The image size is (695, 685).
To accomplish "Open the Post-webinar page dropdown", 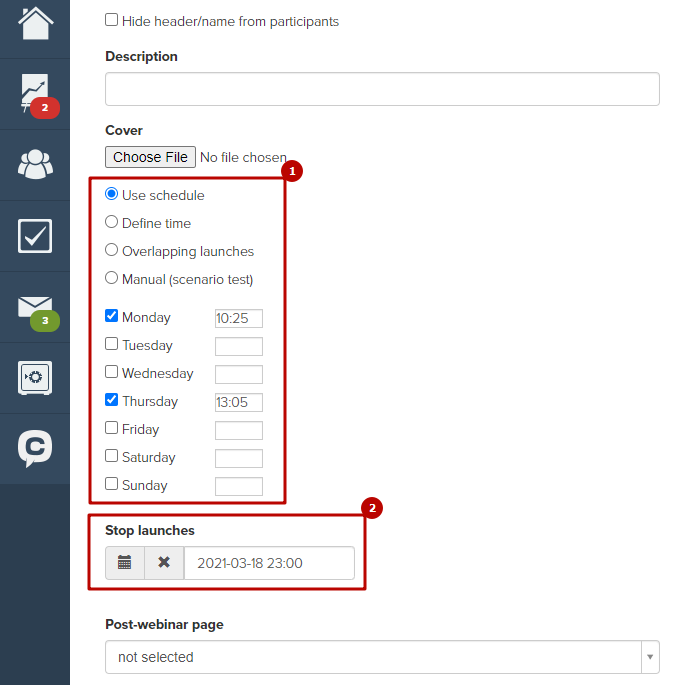I will pos(382,657).
